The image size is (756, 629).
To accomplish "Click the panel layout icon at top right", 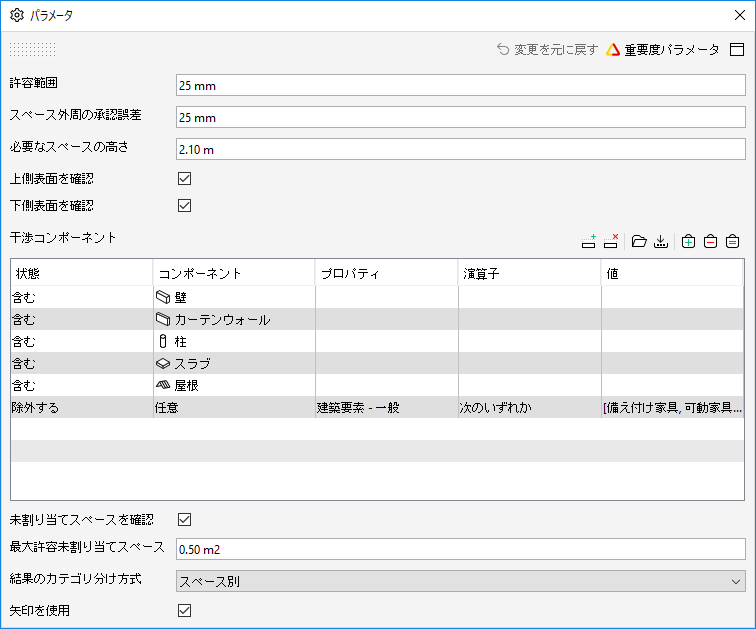I will coord(737,49).
